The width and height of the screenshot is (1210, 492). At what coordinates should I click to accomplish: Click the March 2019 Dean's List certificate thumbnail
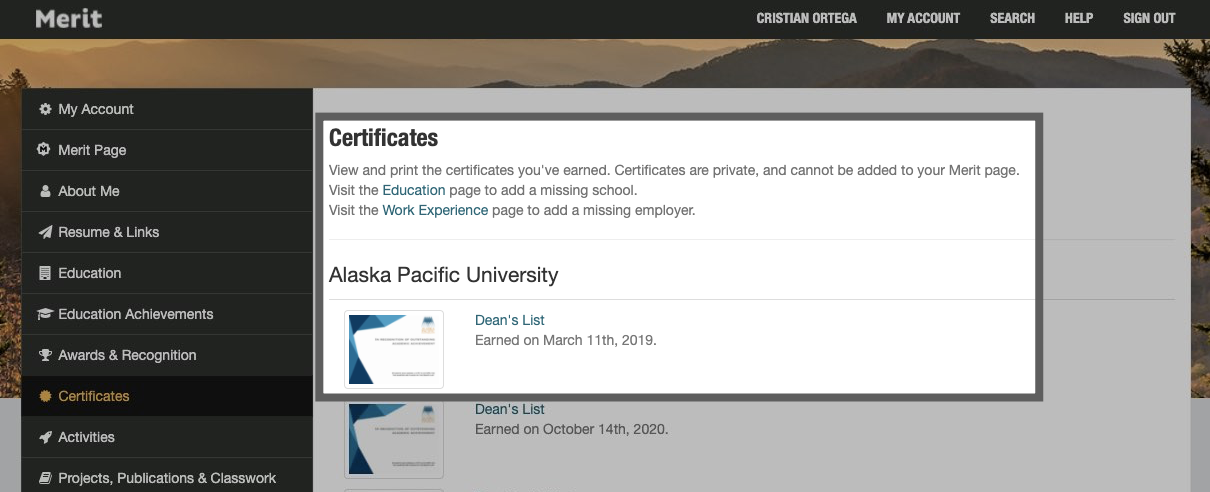pyautogui.click(x=394, y=349)
